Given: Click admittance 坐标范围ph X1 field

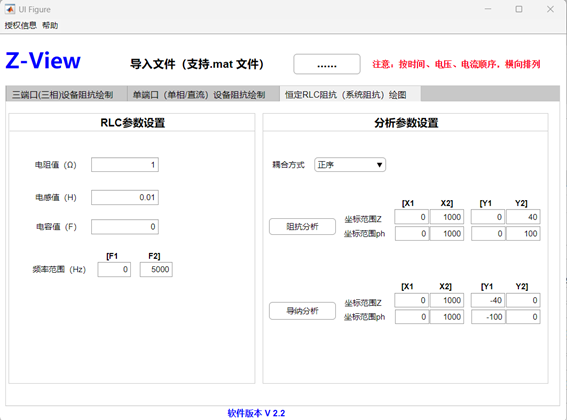Looking at the screenshot, I should click(x=412, y=317).
